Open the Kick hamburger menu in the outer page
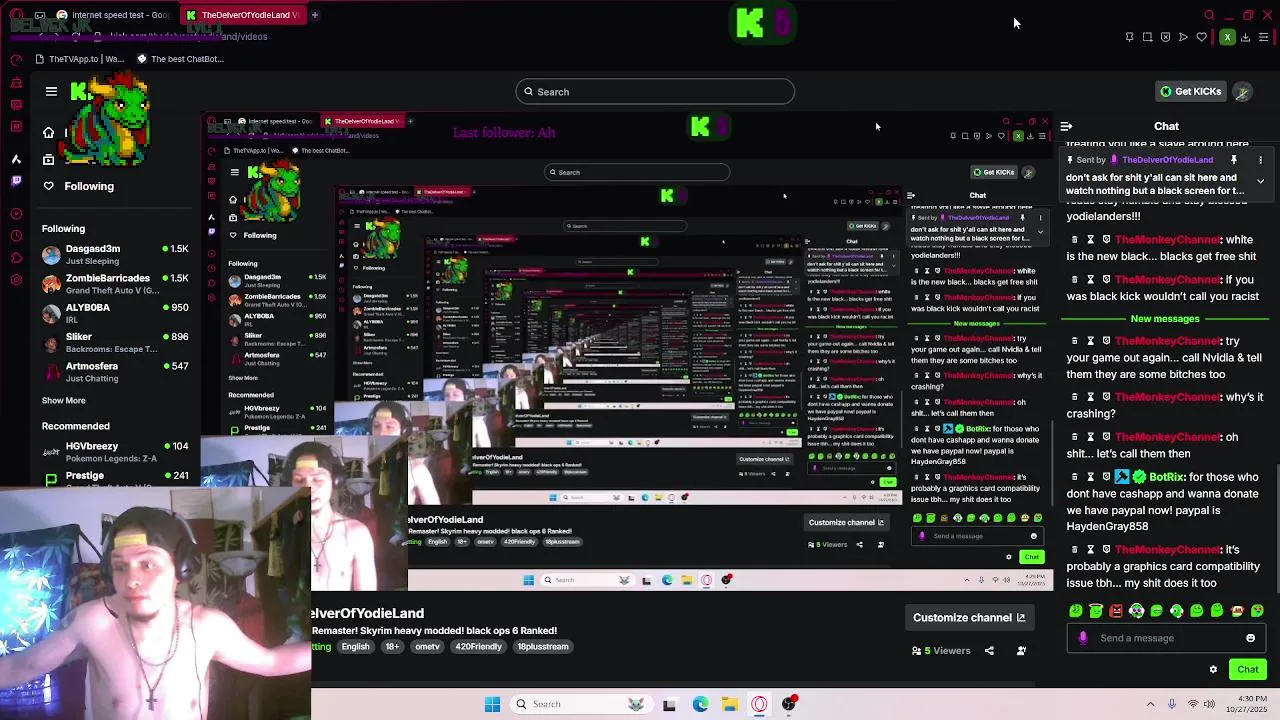This screenshot has width=1280, height=720. point(51,91)
